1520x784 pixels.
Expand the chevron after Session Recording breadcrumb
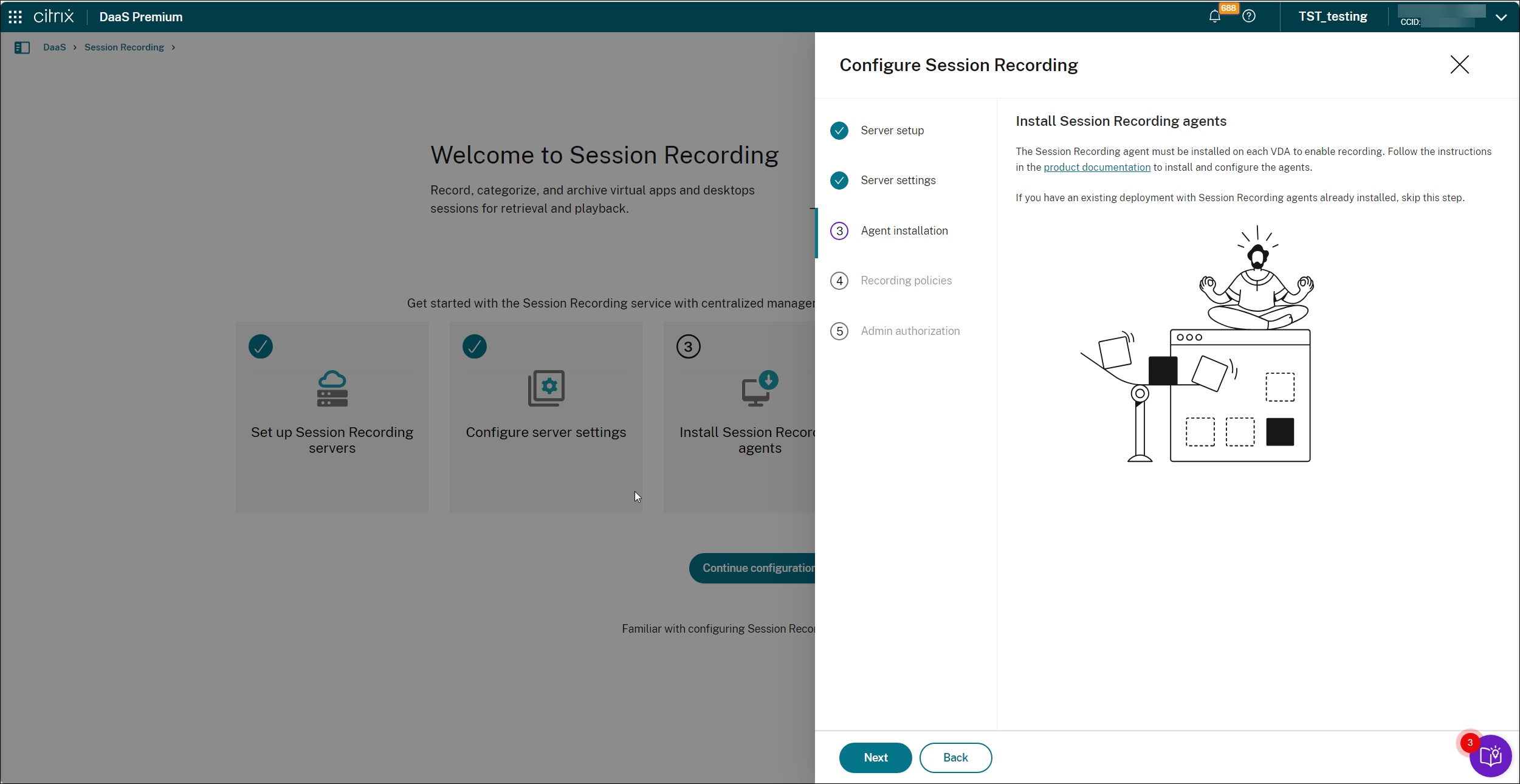[x=173, y=47]
